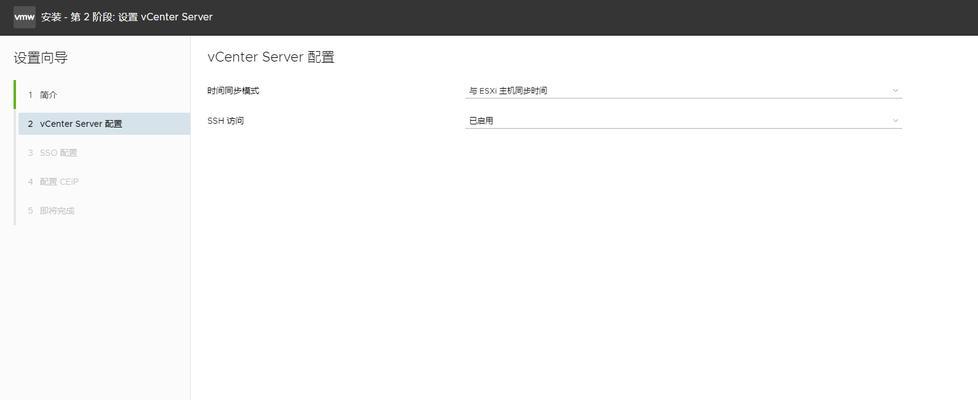The width and height of the screenshot is (978, 400).
Task: Click the chevron arrow in the SSH access row
Action: click(x=895, y=120)
